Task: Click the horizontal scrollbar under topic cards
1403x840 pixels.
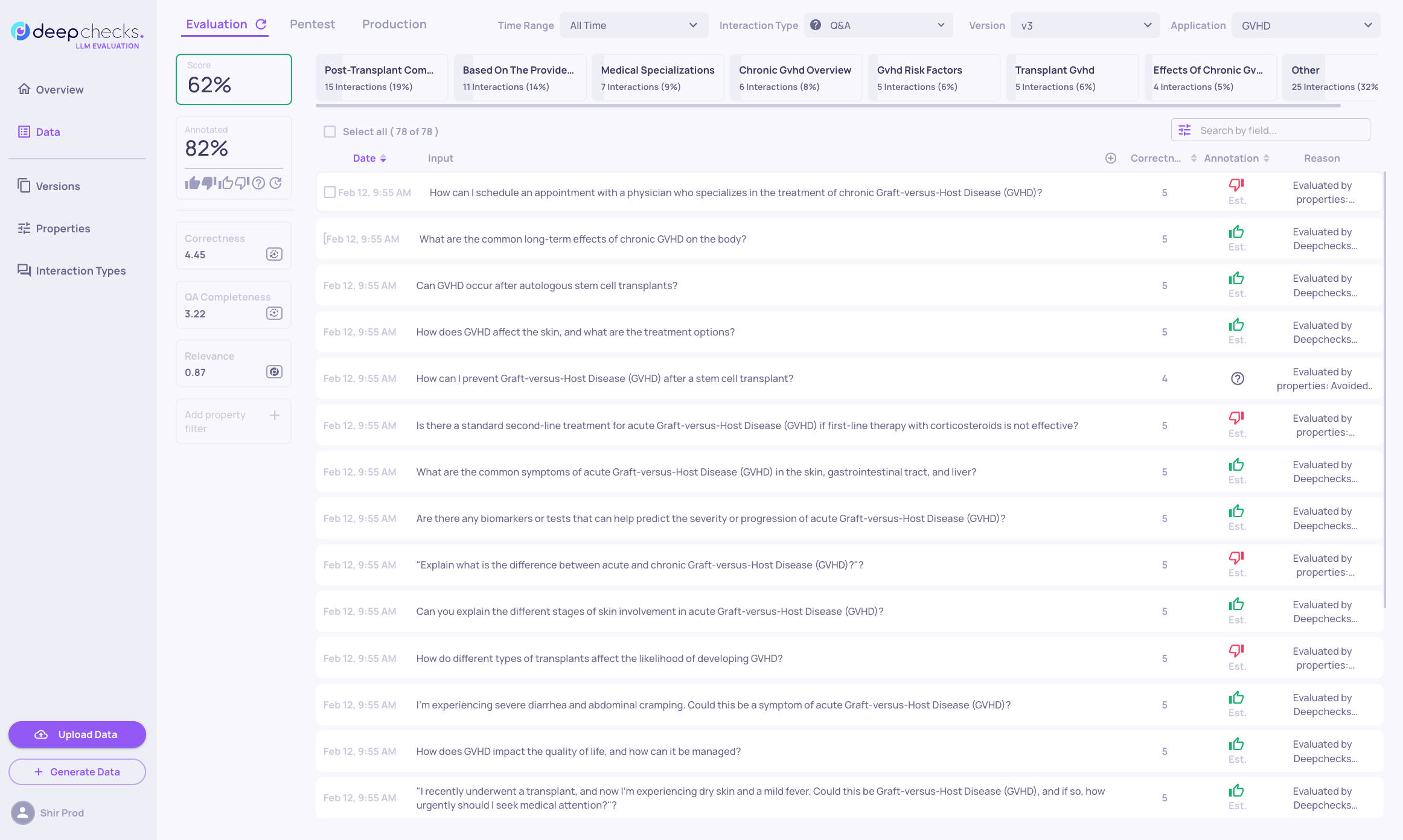Action: 827,106
